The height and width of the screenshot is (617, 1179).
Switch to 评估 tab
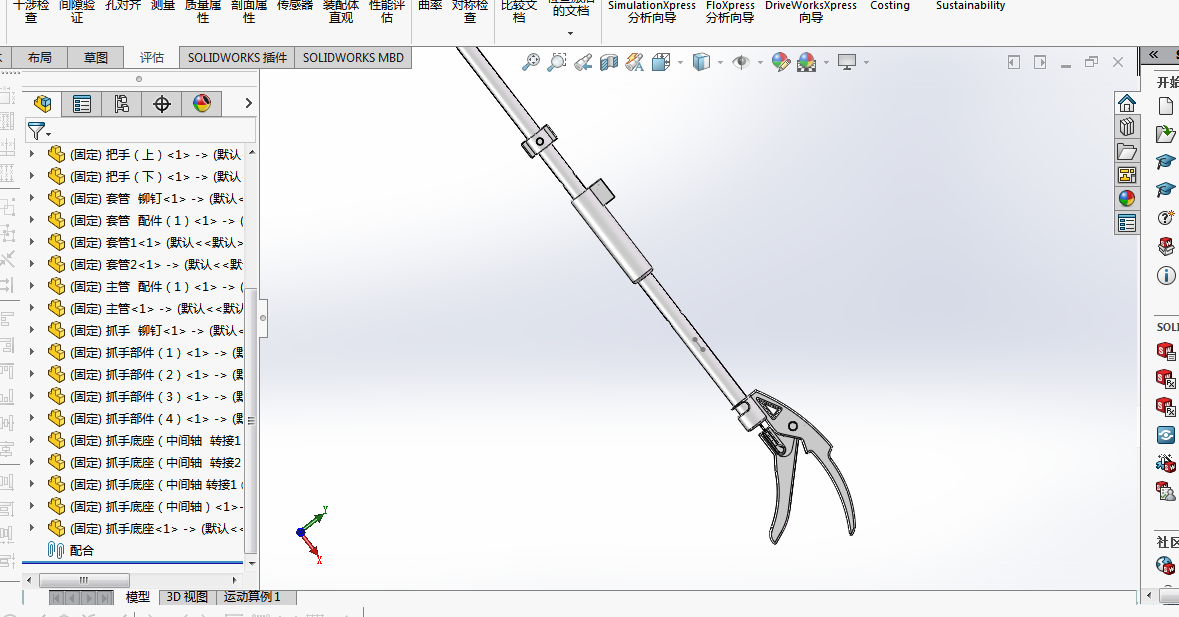(151, 57)
